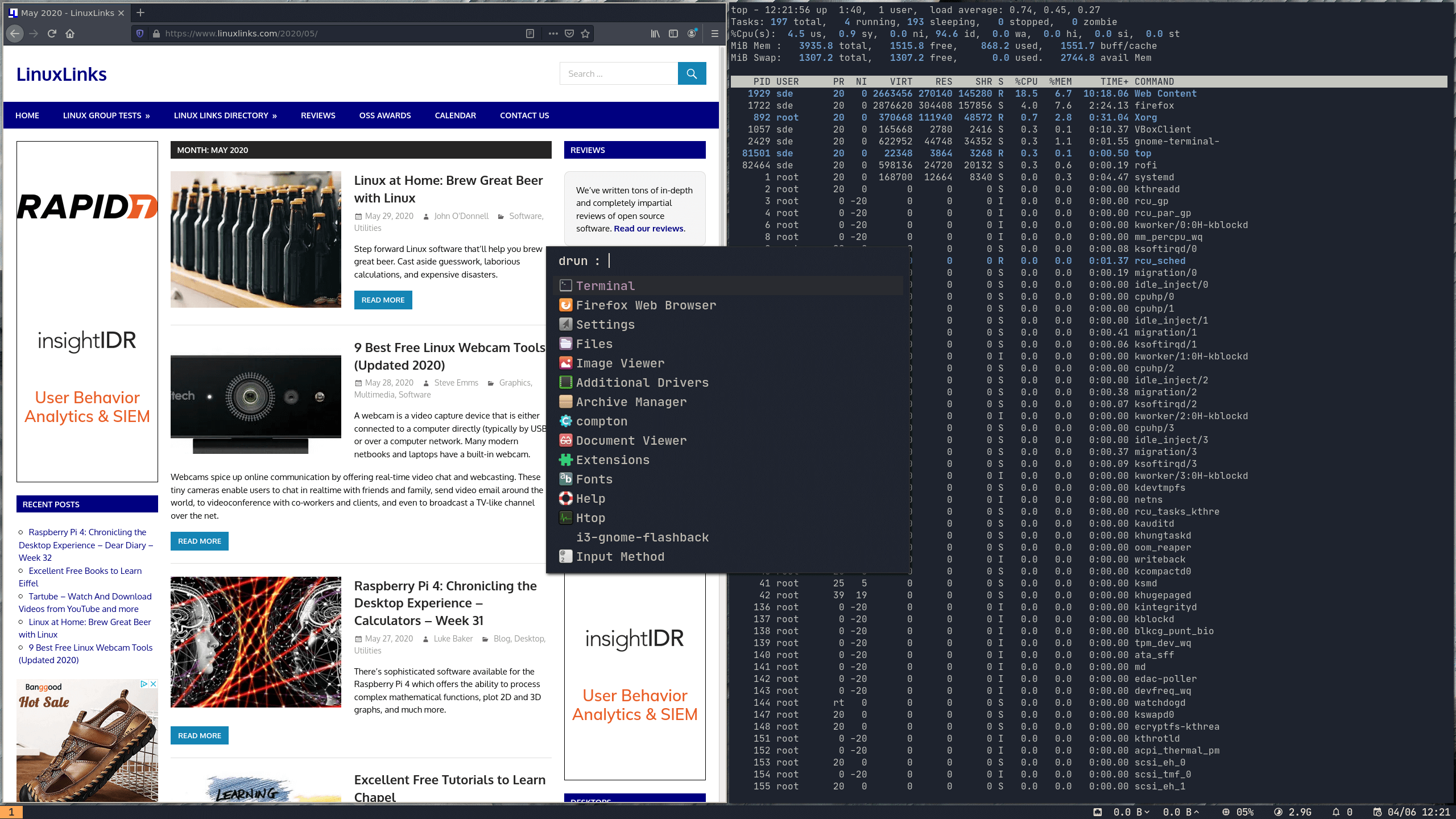The image size is (1456, 819).
Task: Focus the Firefox URL address bar
Action: point(341,34)
